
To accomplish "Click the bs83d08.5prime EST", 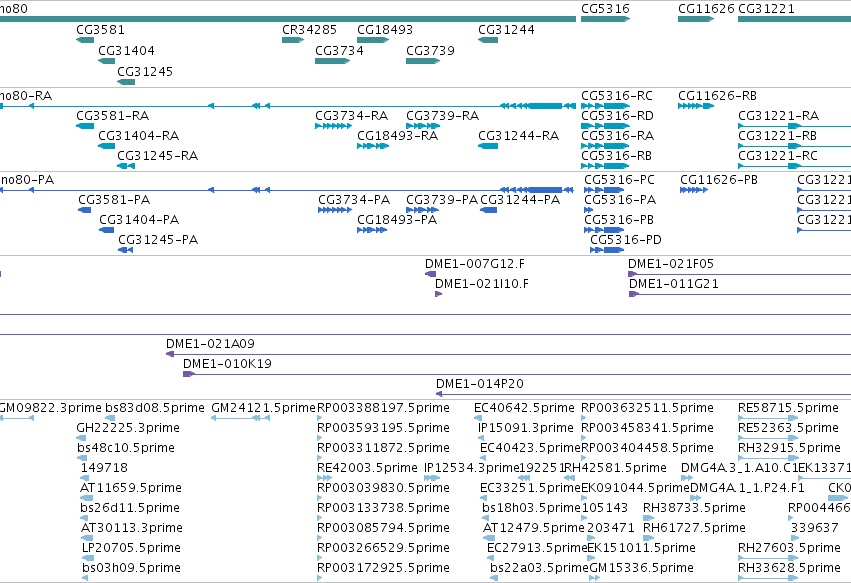I will pos(110,418).
